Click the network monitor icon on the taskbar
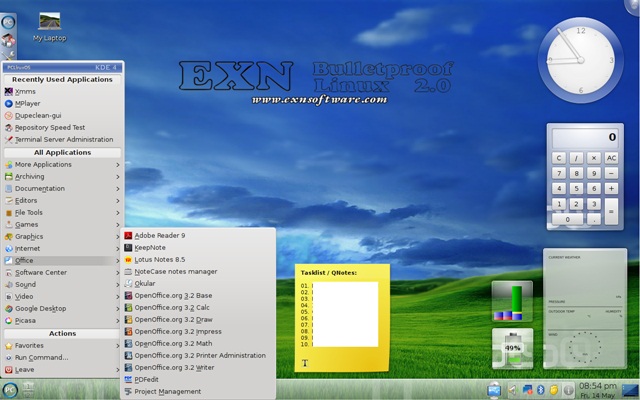Viewport: 640px width, 400px height. pyautogui.click(x=494, y=390)
